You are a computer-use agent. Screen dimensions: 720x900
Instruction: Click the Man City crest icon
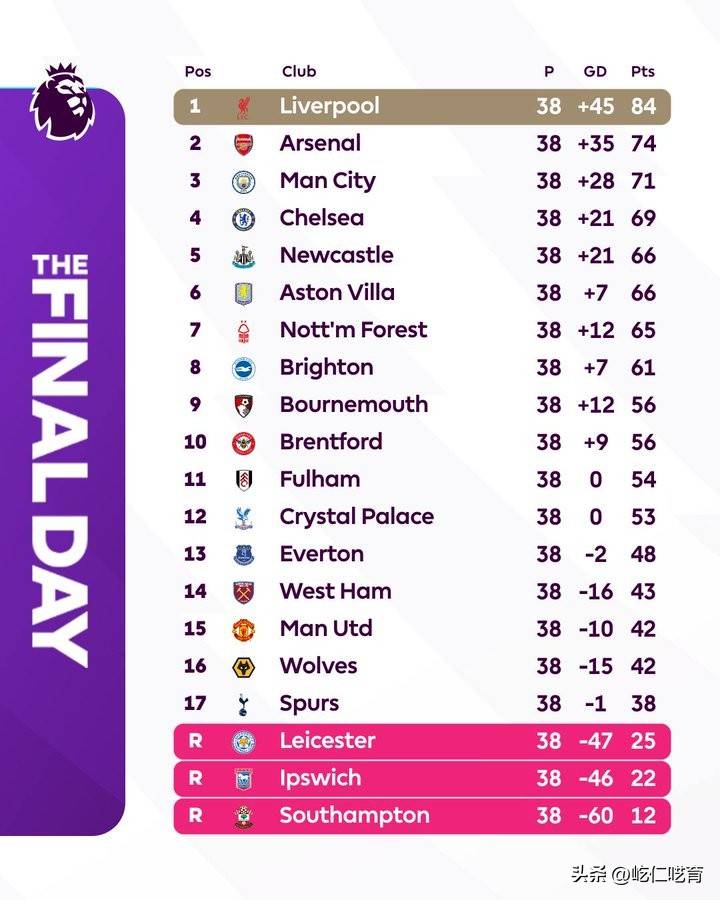(243, 181)
